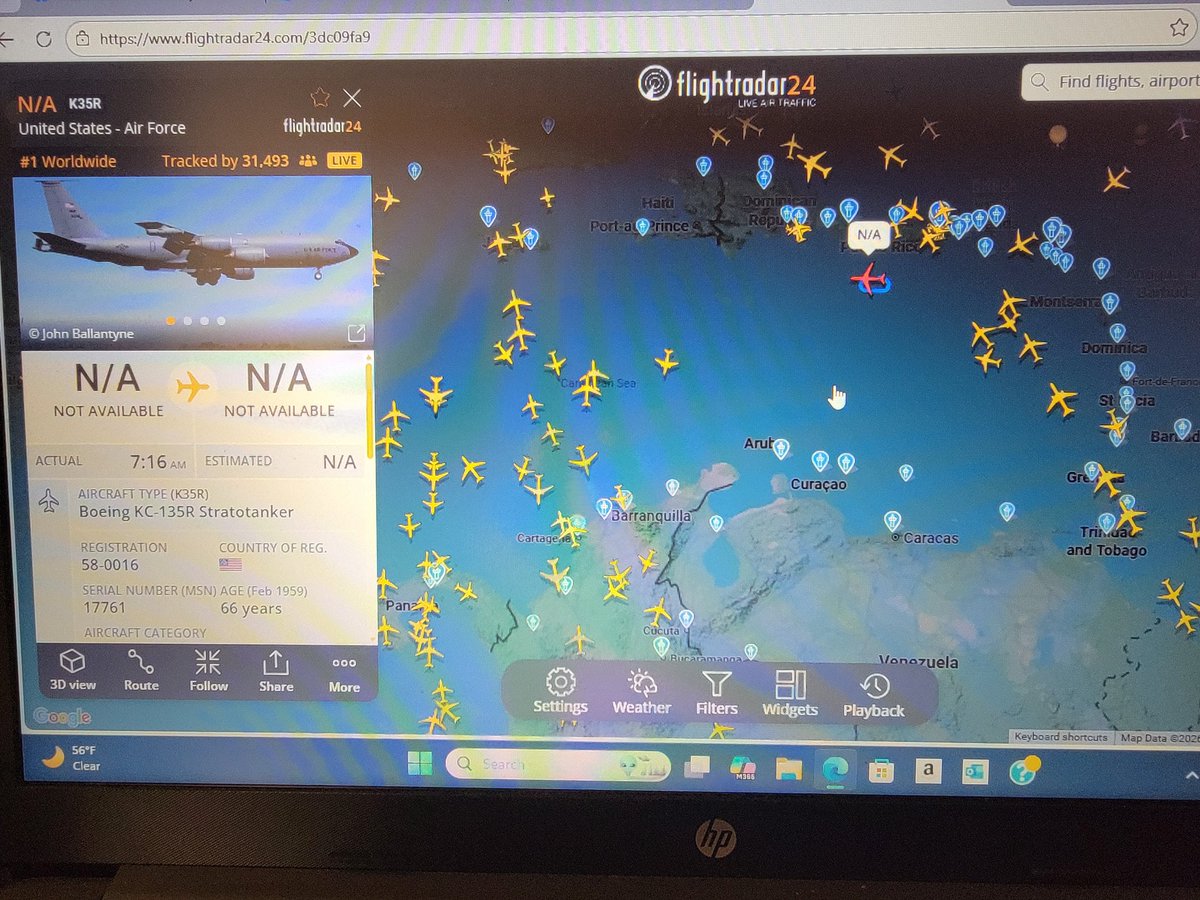Image resolution: width=1200 pixels, height=900 pixels.
Task: Click the serial number 17761
Action: [x=104, y=608]
